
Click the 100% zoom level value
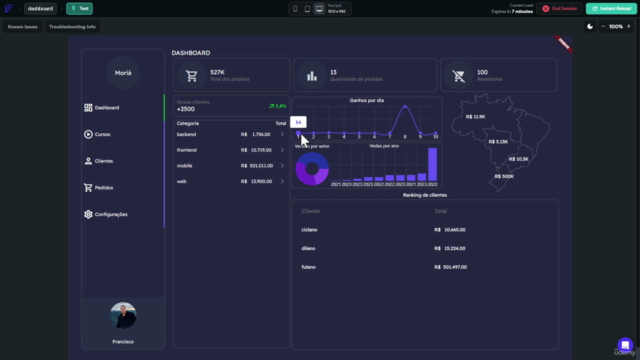(616, 27)
